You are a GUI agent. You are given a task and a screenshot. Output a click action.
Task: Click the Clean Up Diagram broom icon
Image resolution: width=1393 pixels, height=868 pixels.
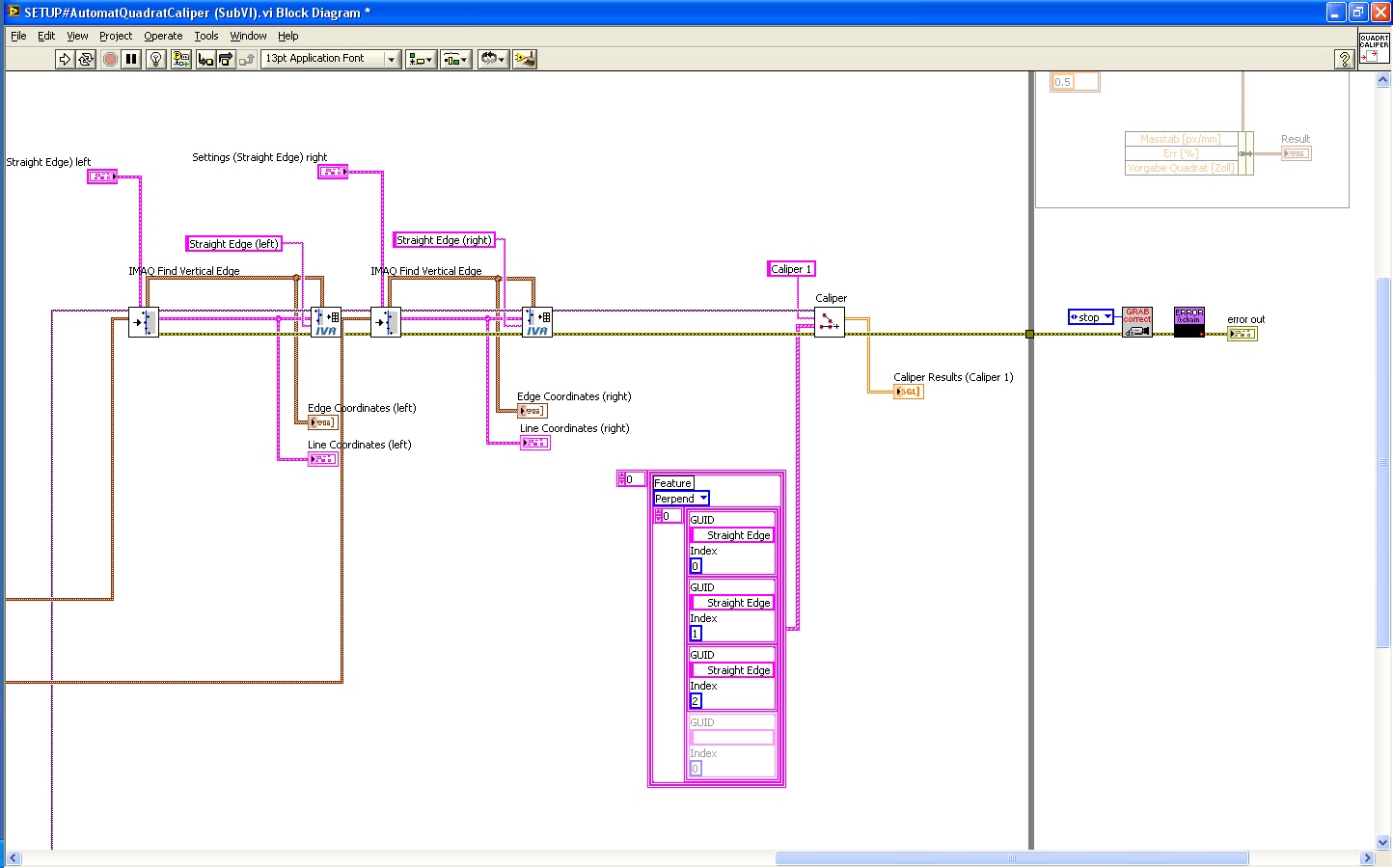click(524, 59)
